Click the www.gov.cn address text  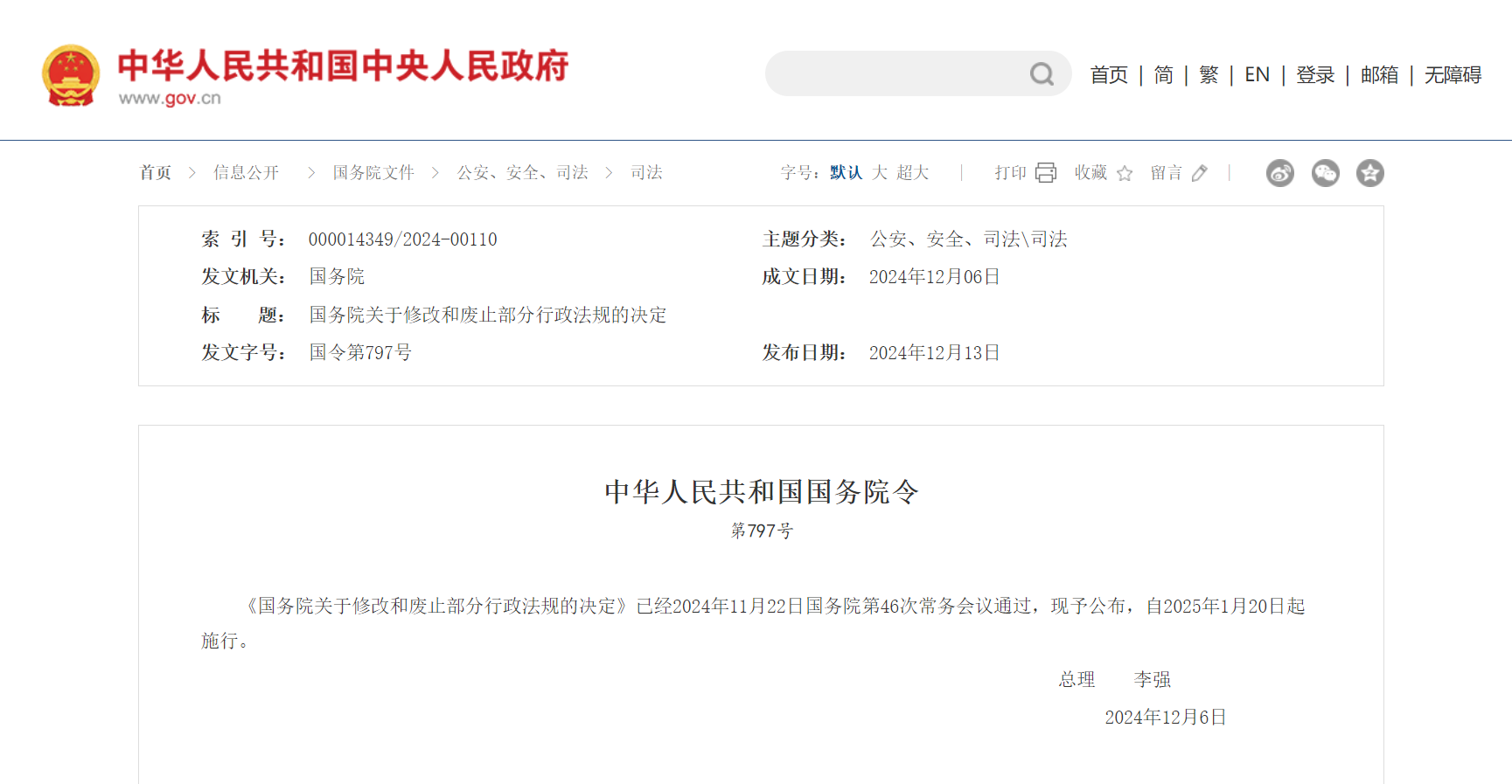point(170,98)
